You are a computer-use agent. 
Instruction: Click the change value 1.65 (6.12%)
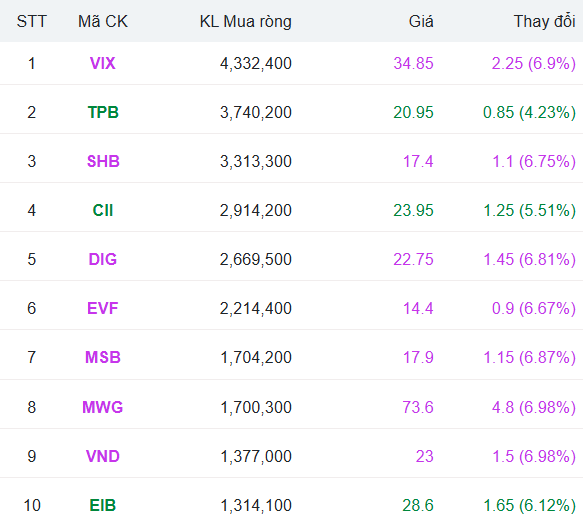point(530,506)
